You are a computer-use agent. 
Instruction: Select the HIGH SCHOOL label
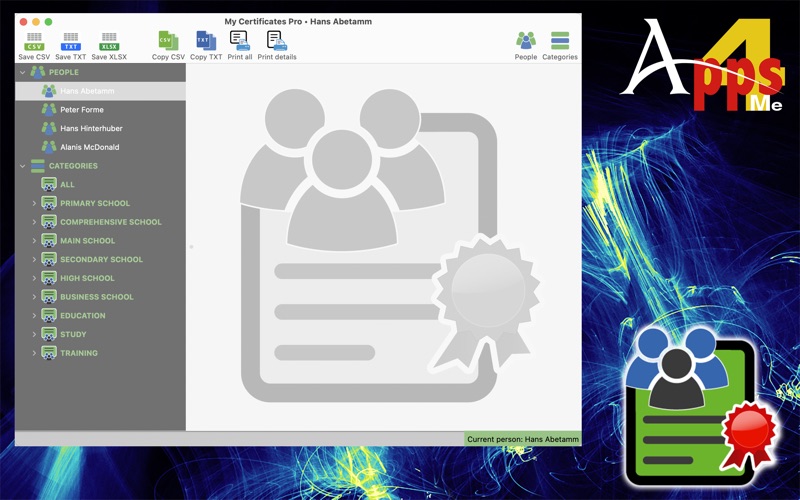(x=87, y=278)
